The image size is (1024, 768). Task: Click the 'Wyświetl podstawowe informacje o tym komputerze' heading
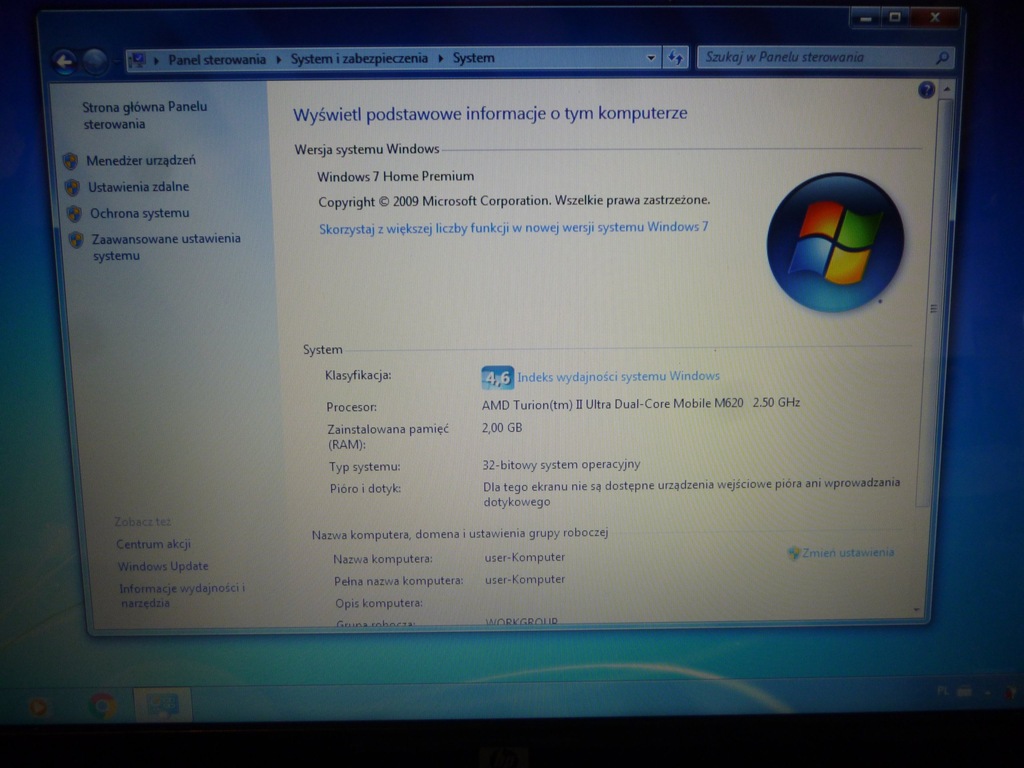coord(490,114)
